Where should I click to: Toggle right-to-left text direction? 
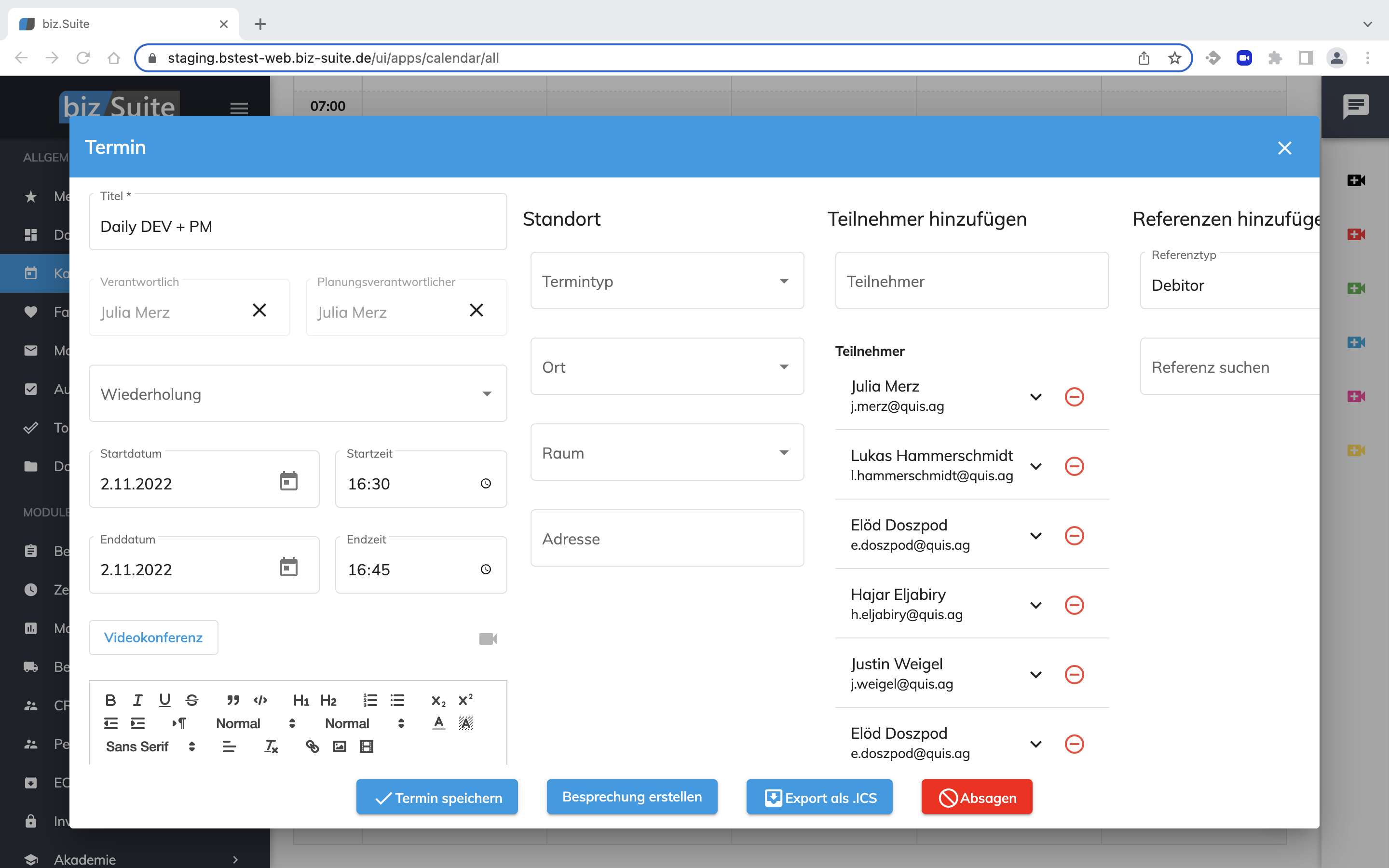tap(178, 723)
